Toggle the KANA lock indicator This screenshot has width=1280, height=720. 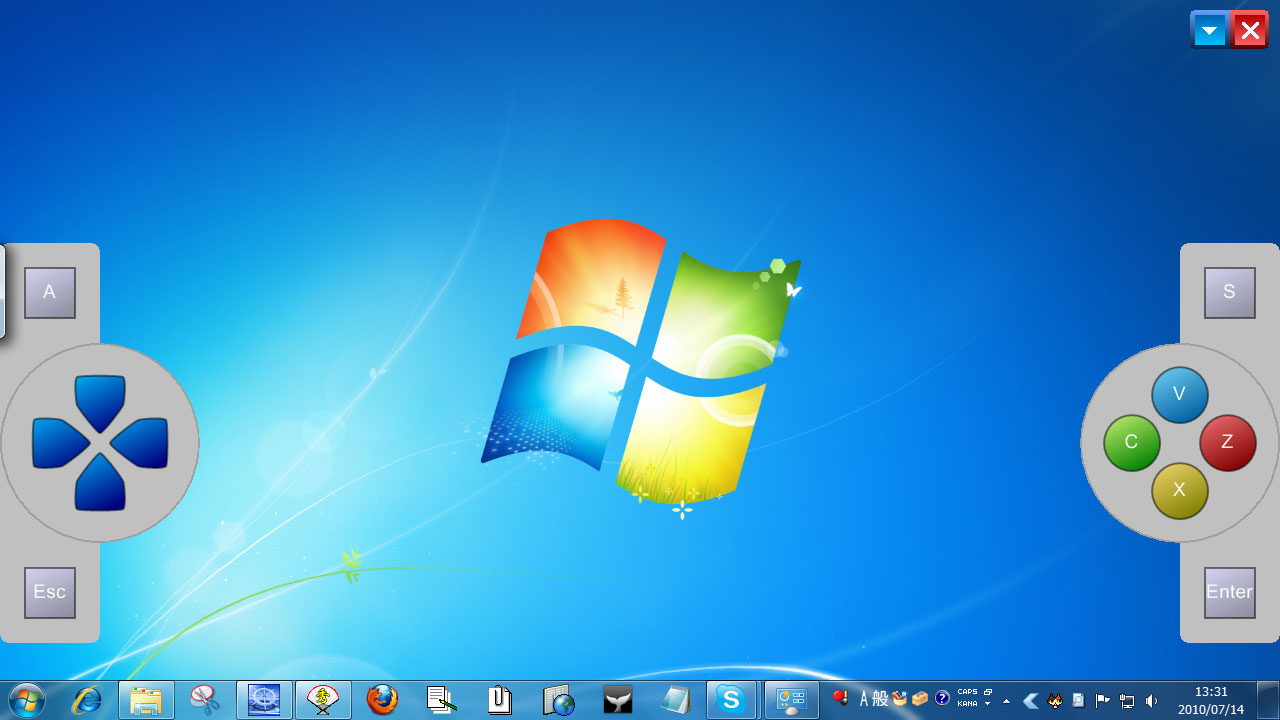tap(967, 704)
